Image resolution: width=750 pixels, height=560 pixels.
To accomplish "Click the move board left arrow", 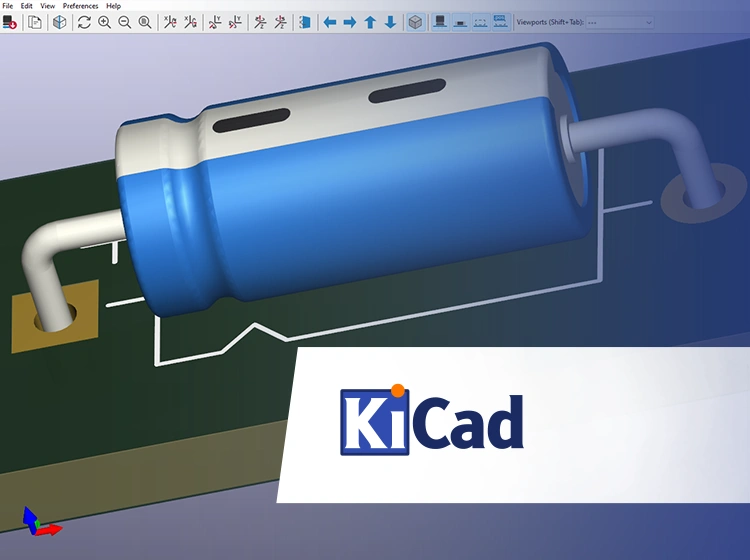I will point(330,22).
